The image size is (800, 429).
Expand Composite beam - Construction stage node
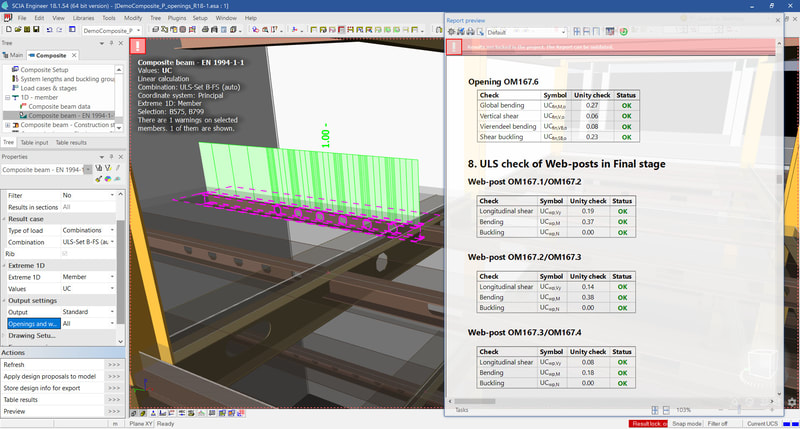(8, 125)
